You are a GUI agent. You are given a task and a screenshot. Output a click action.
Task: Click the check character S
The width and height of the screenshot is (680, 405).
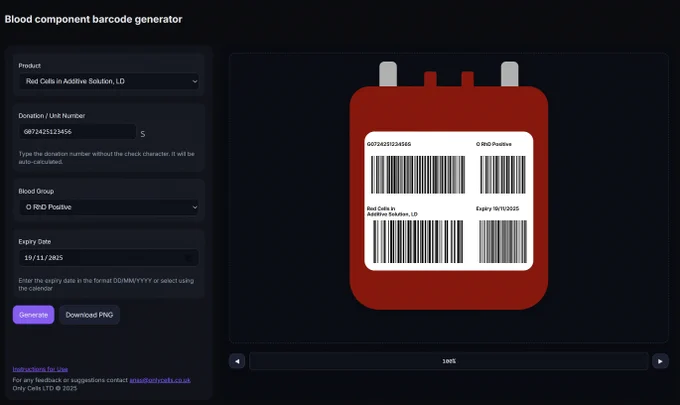(x=143, y=134)
